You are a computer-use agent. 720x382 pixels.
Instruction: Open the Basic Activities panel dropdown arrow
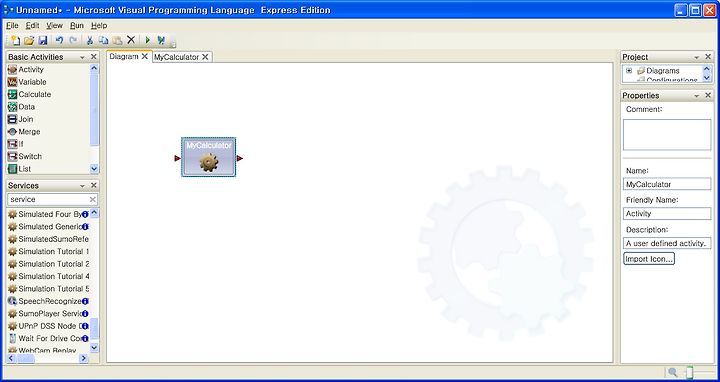83,57
